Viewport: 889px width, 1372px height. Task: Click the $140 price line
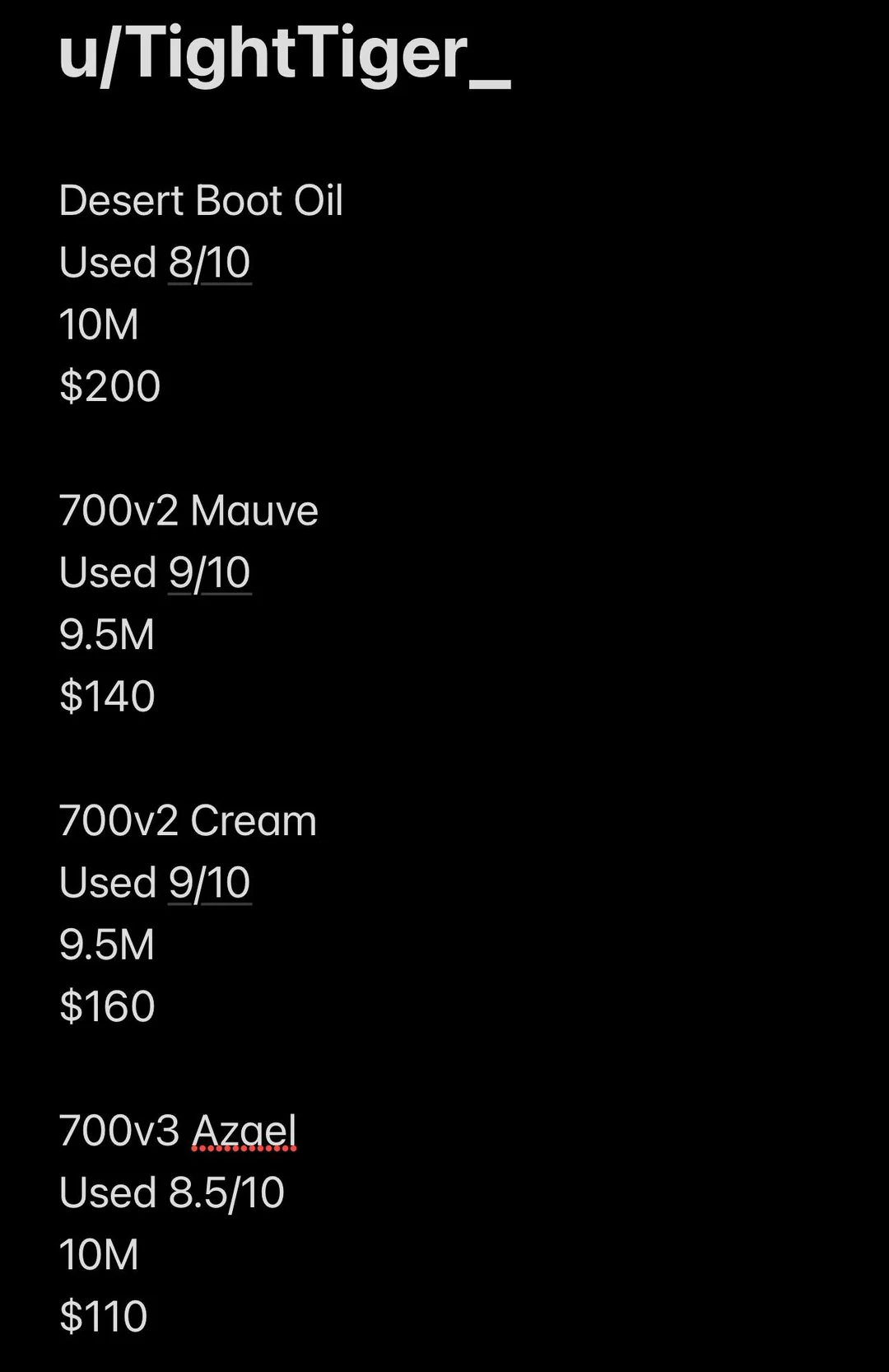108,697
